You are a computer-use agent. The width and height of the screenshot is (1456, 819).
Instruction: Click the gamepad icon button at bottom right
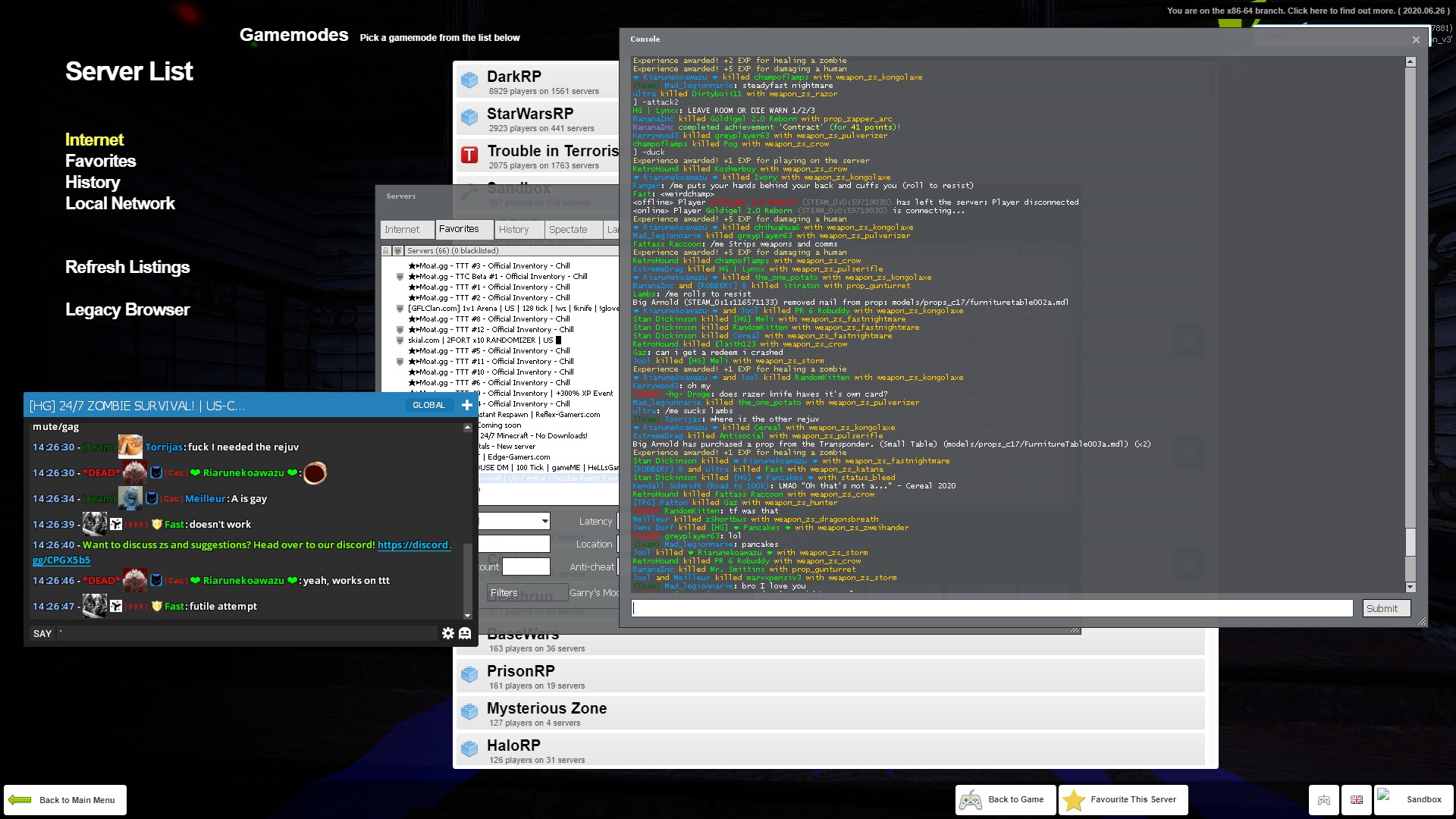pos(1324,800)
